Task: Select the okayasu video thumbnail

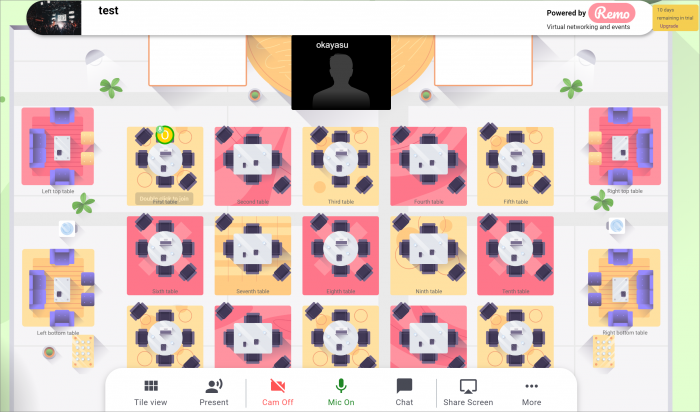Action: point(341,73)
